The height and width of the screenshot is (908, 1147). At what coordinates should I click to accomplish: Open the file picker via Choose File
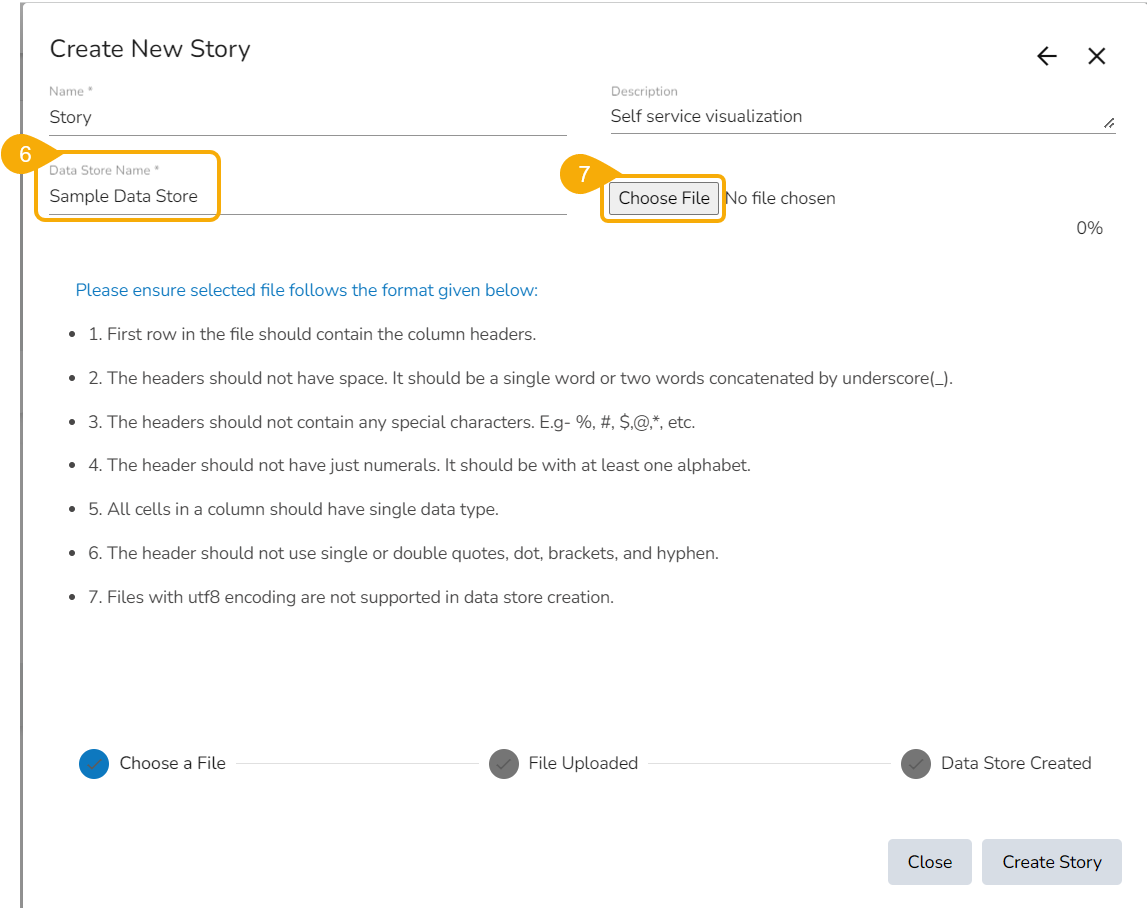tap(663, 198)
